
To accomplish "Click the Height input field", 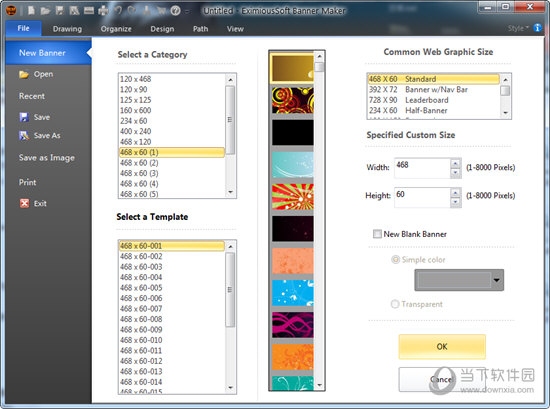I will coord(422,197).
